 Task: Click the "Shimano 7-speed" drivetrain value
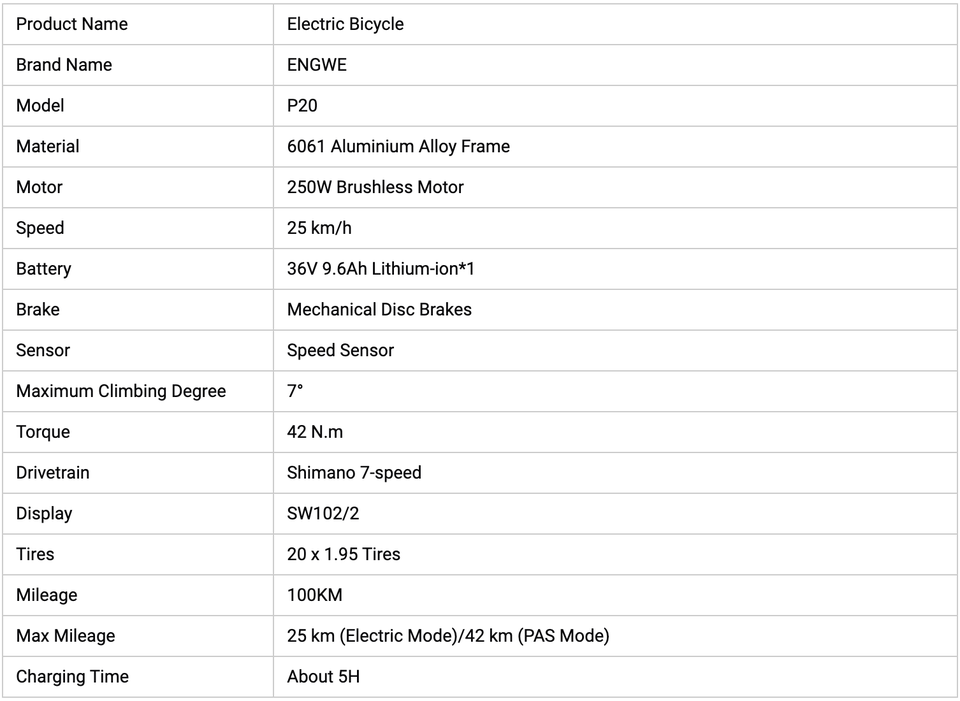[x=354, y=473]
